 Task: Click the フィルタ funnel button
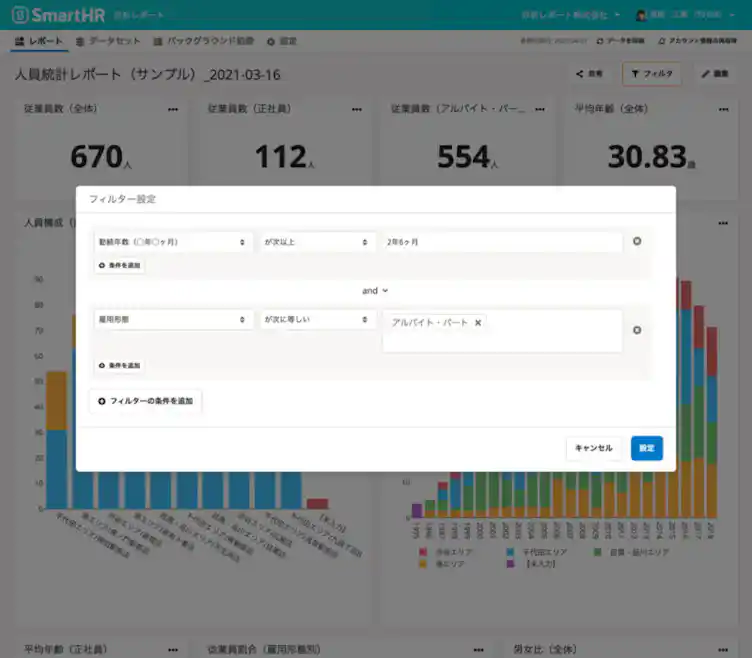coord(652,74)
